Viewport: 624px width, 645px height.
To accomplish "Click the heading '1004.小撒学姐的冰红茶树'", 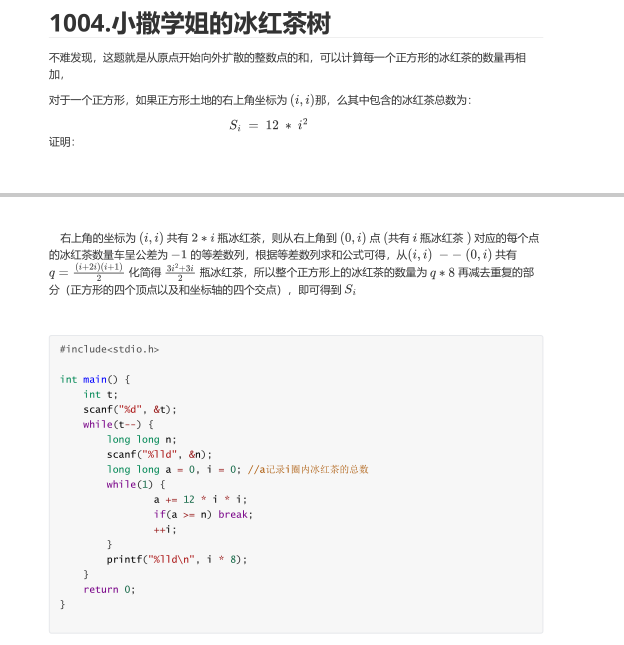I will (x=190, y=23).
